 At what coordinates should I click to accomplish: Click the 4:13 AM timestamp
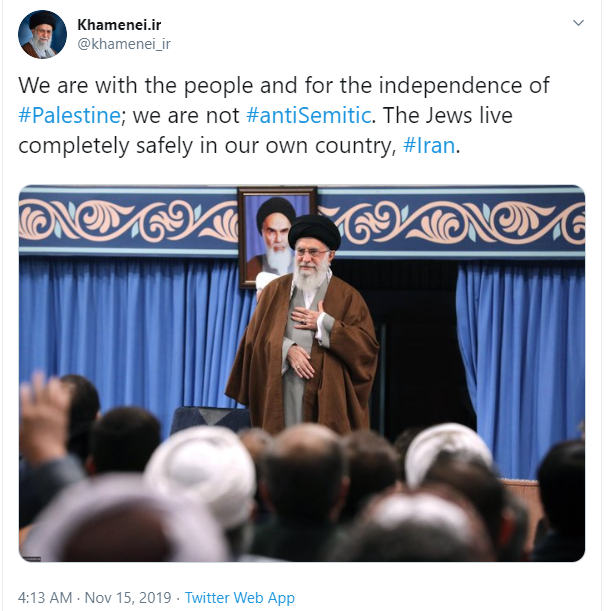pyautogui.click(x=45, y=598)
